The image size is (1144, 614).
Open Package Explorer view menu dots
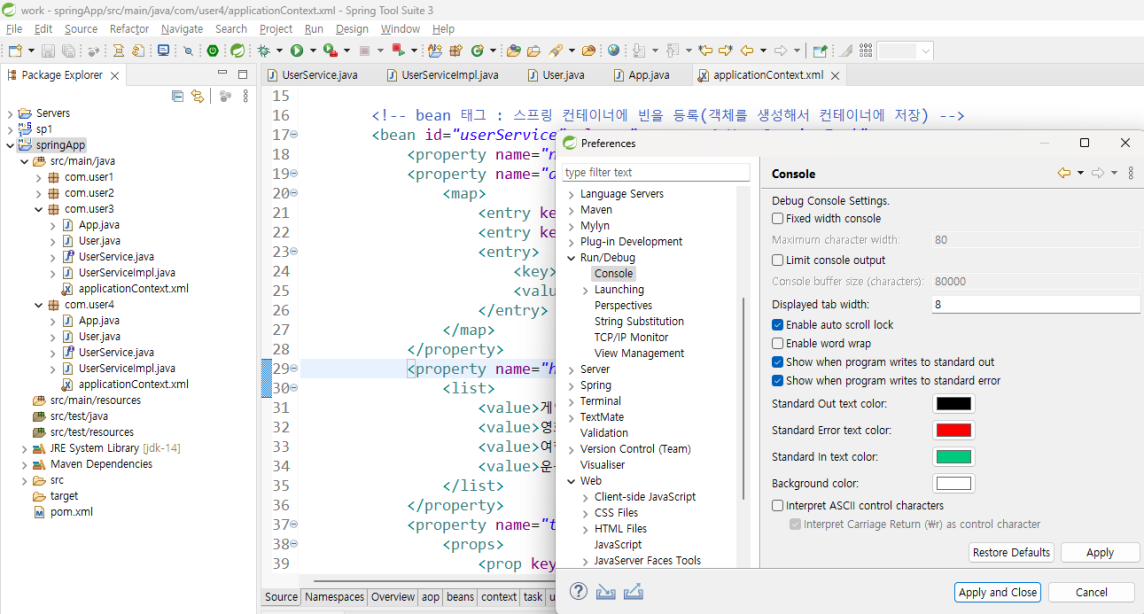coord(246,96)
